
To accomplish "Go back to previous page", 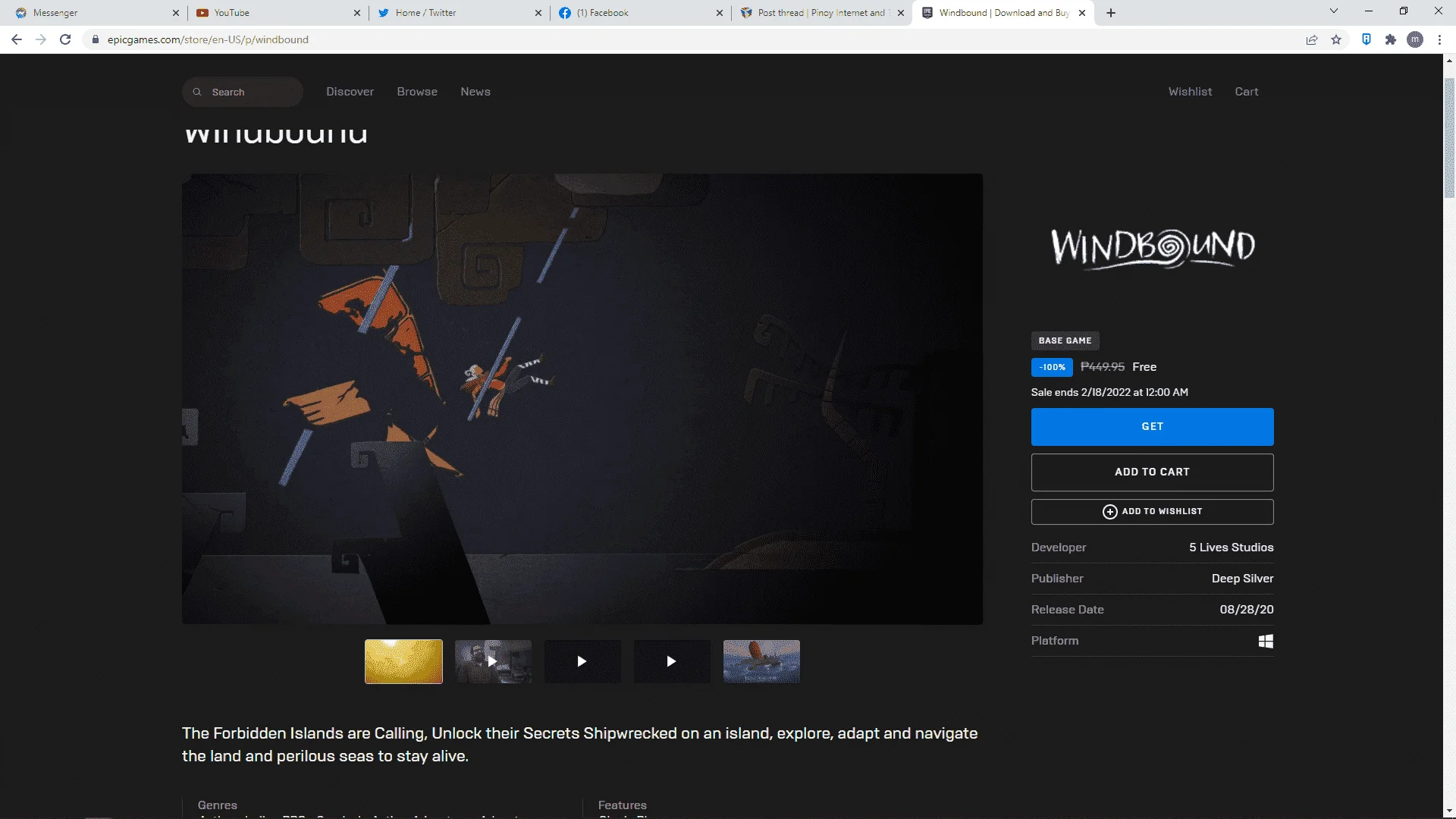I will pos(17,39).
